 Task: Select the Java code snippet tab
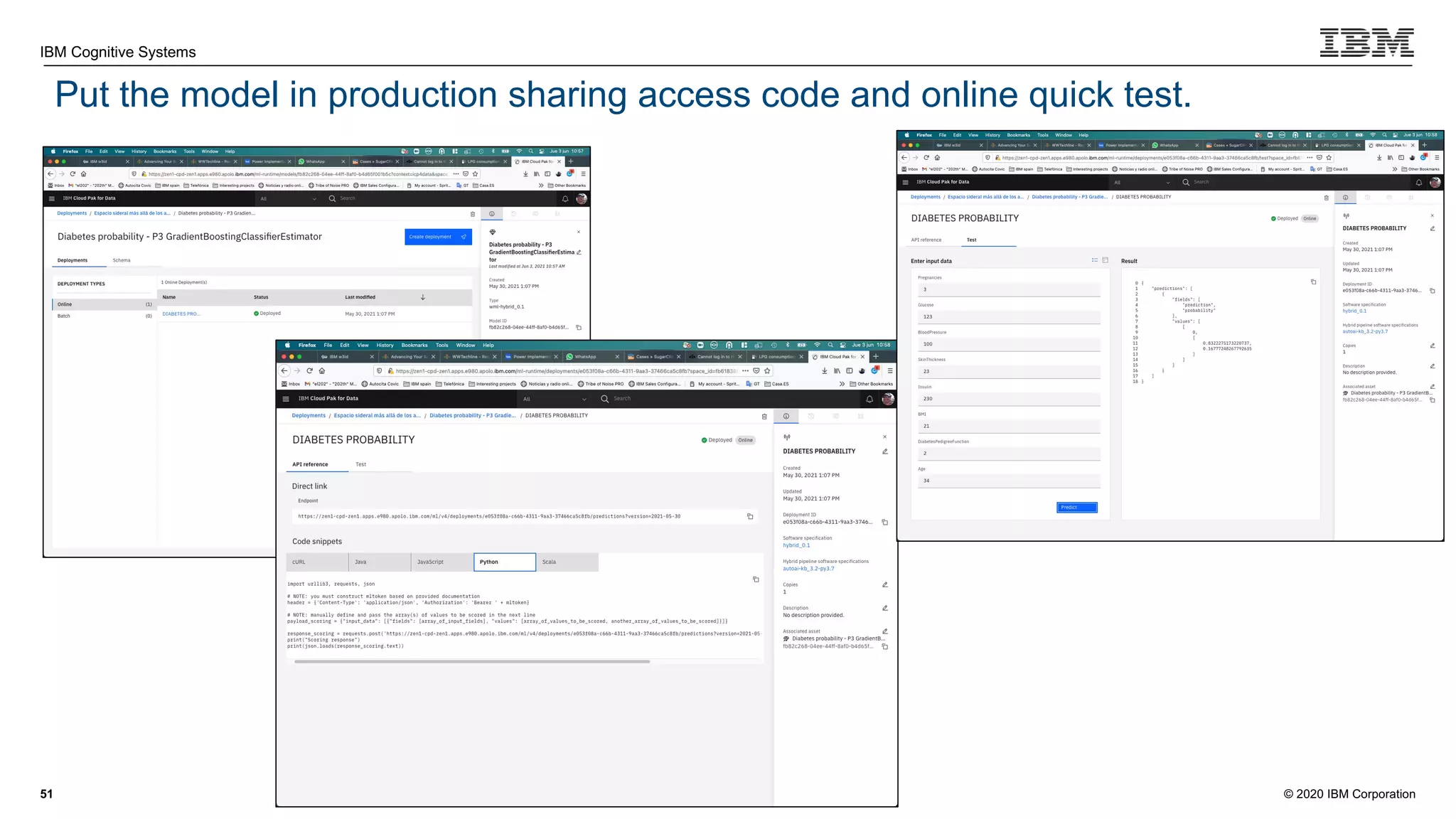click(380, 562)
